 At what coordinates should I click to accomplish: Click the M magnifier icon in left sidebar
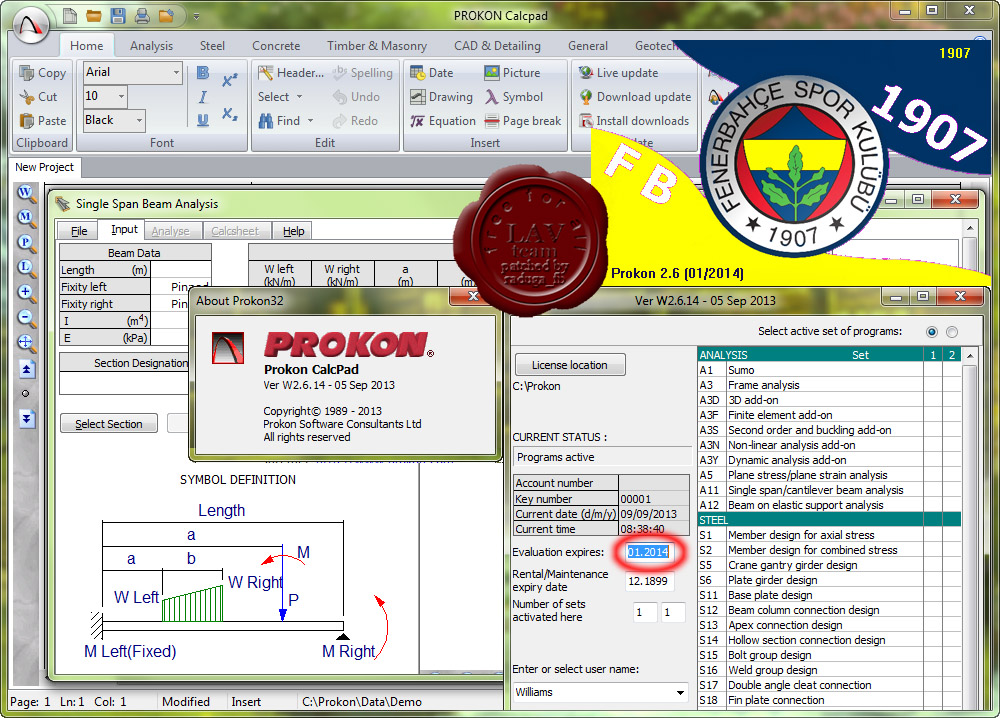[x=26, y=218]
